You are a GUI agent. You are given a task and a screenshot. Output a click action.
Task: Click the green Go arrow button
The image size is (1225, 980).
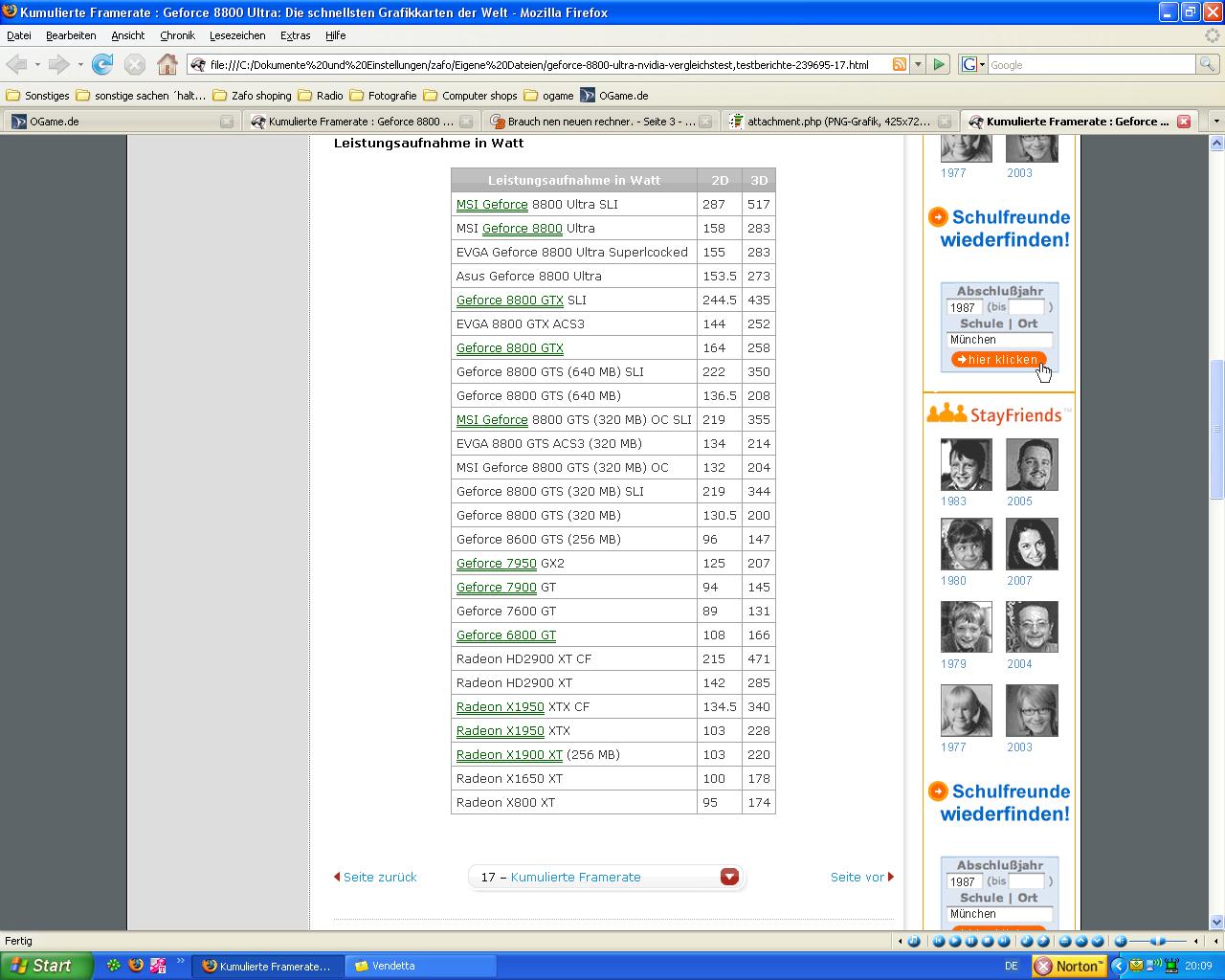pos(939,64)
